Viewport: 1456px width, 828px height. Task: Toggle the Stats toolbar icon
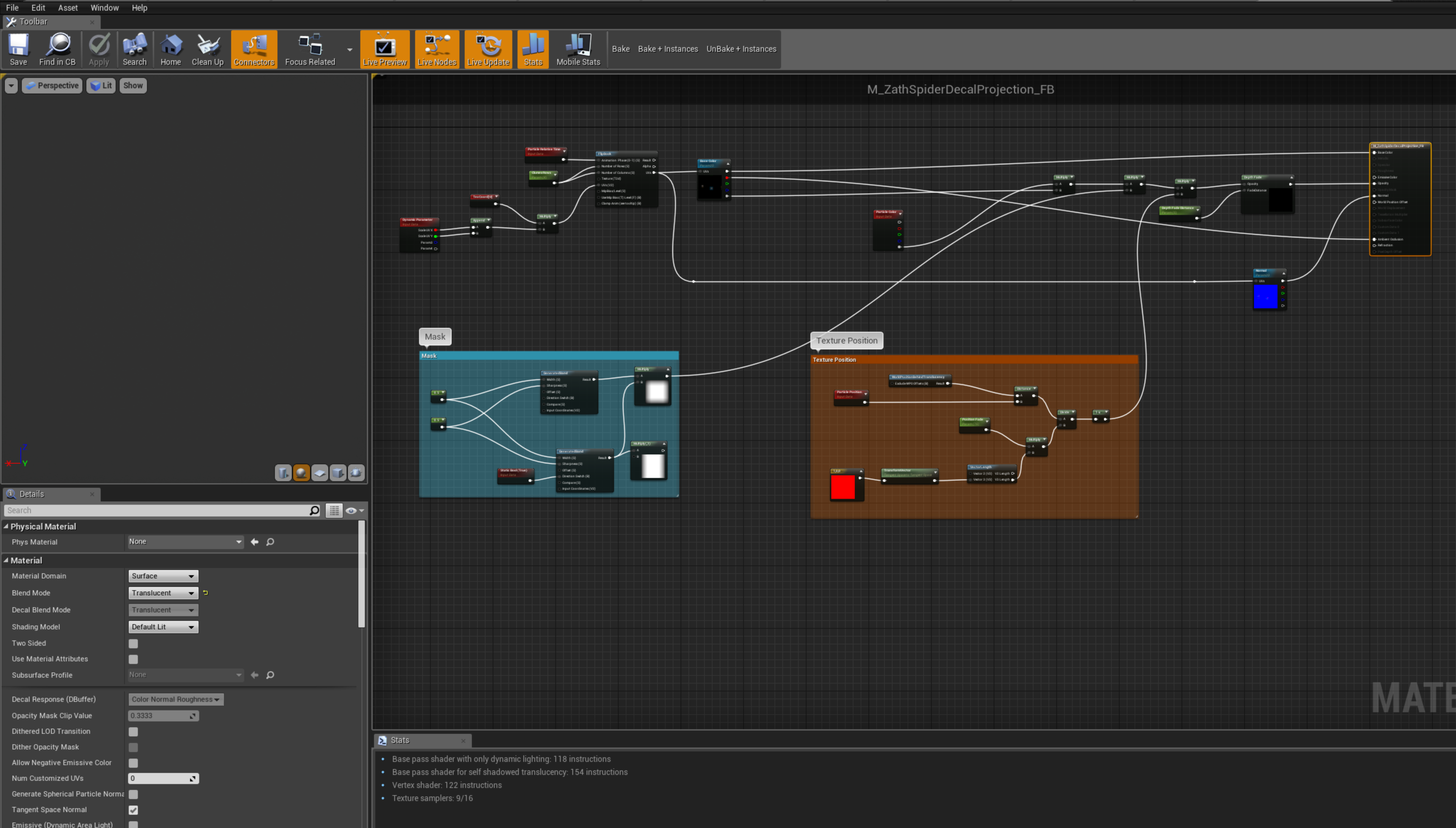[x=532, y=50]
